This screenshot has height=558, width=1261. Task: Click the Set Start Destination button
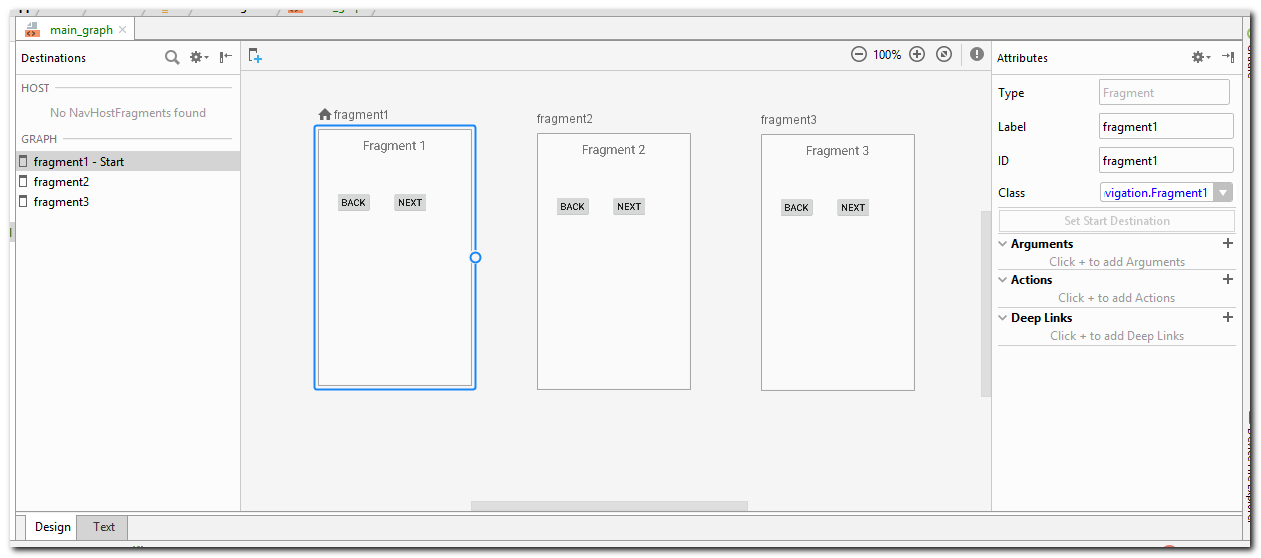[1116, 221]
